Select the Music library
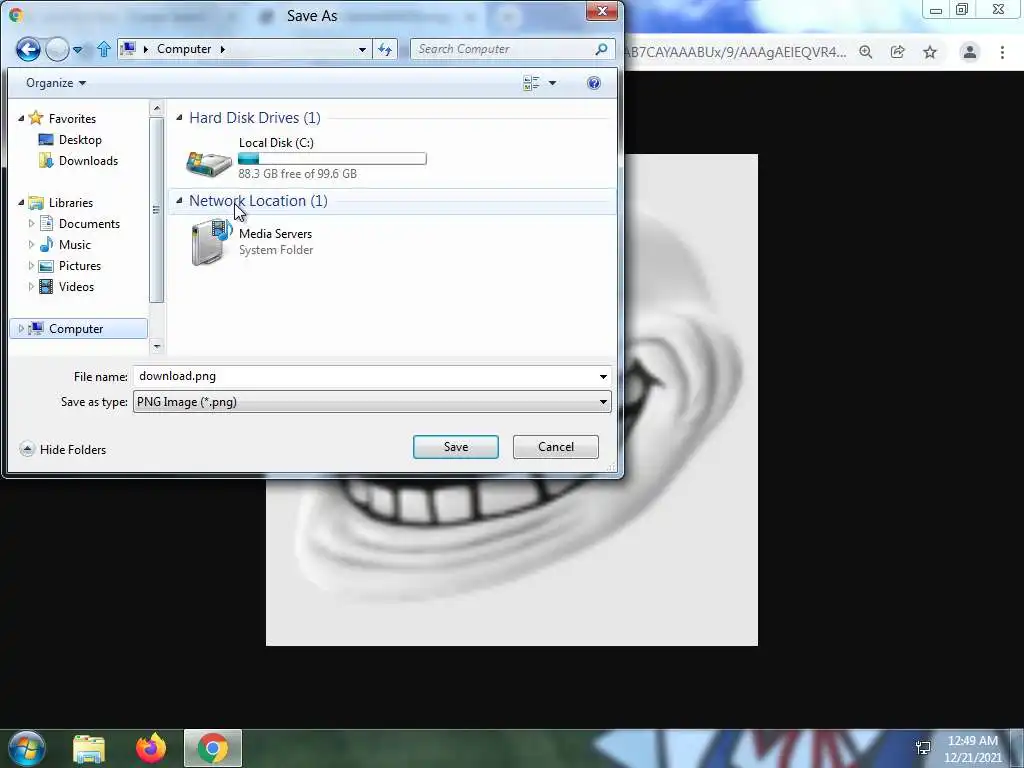The image size is (1024, 768). tap(74, 244)
